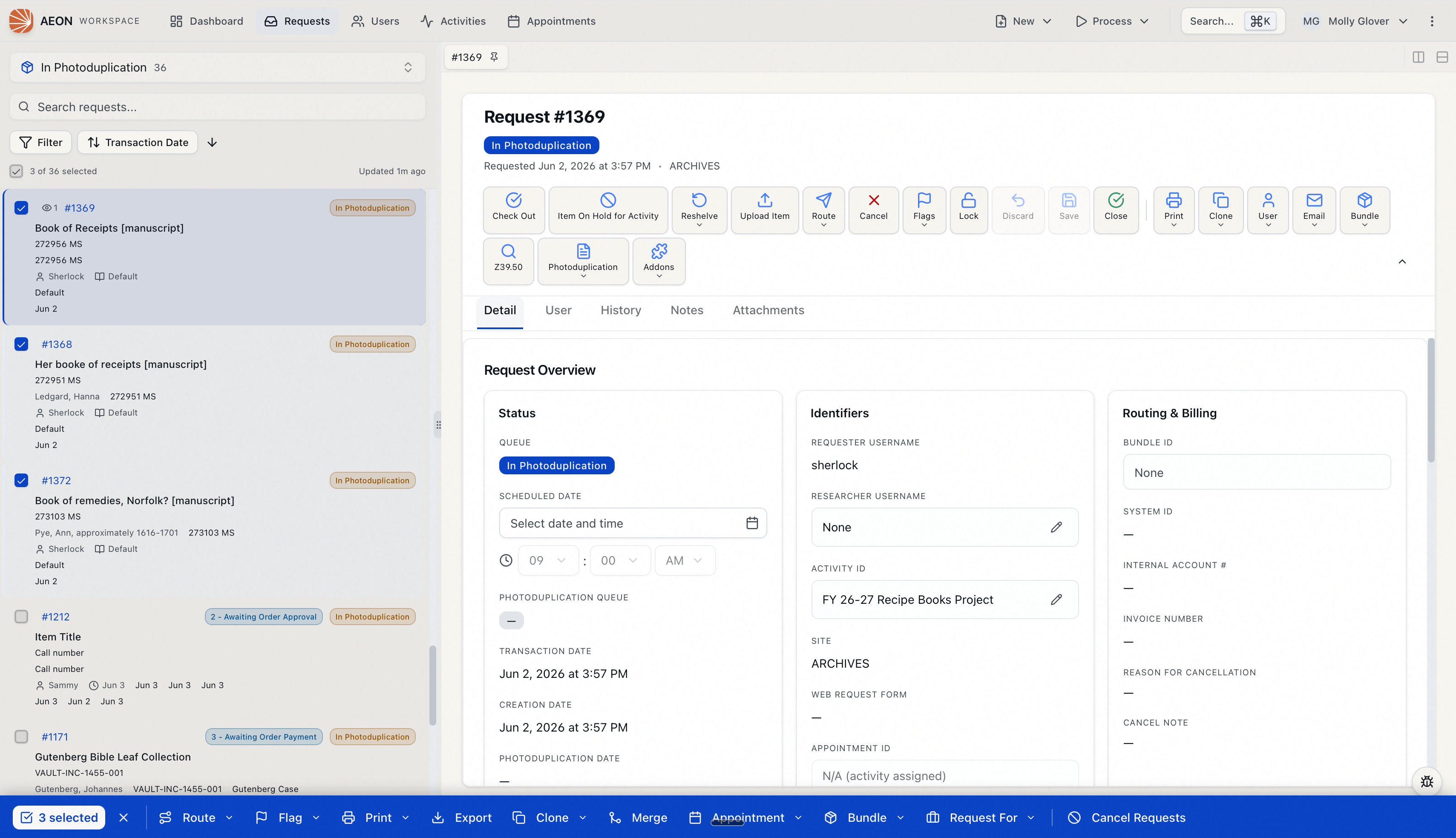Open the Activities nav item
Viewport: 1456px width, 838px height.
(453, 21)
